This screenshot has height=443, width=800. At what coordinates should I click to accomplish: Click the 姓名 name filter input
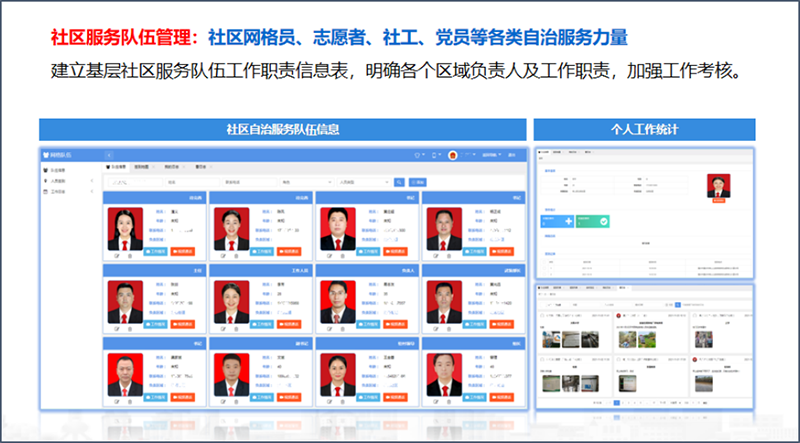pyautogui.click(x=192, y=182)
